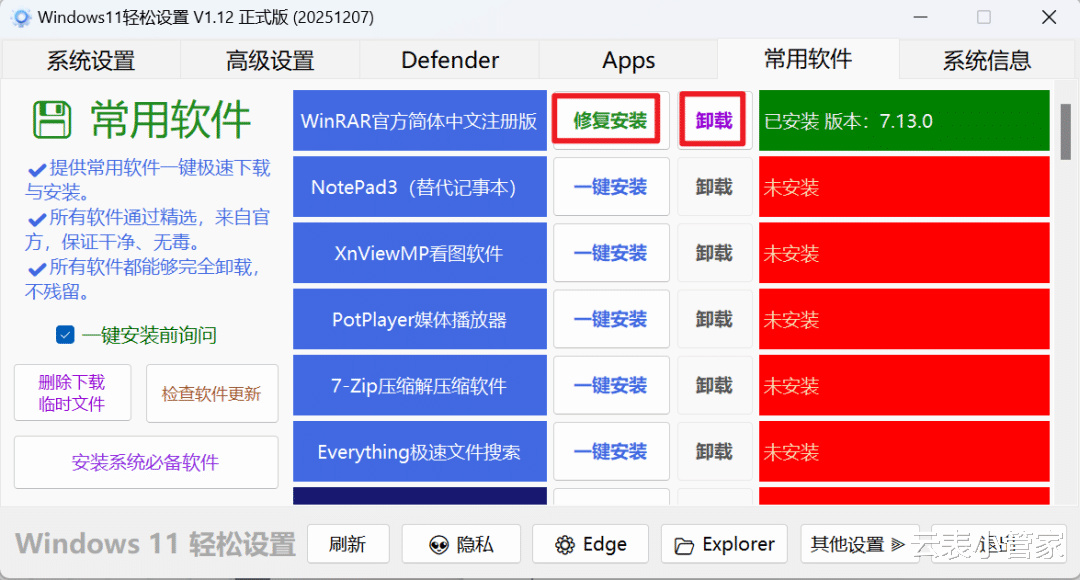This screenshot has width=1080, height=580.
Task: Open the Apps tab
Action: point(628,61)
